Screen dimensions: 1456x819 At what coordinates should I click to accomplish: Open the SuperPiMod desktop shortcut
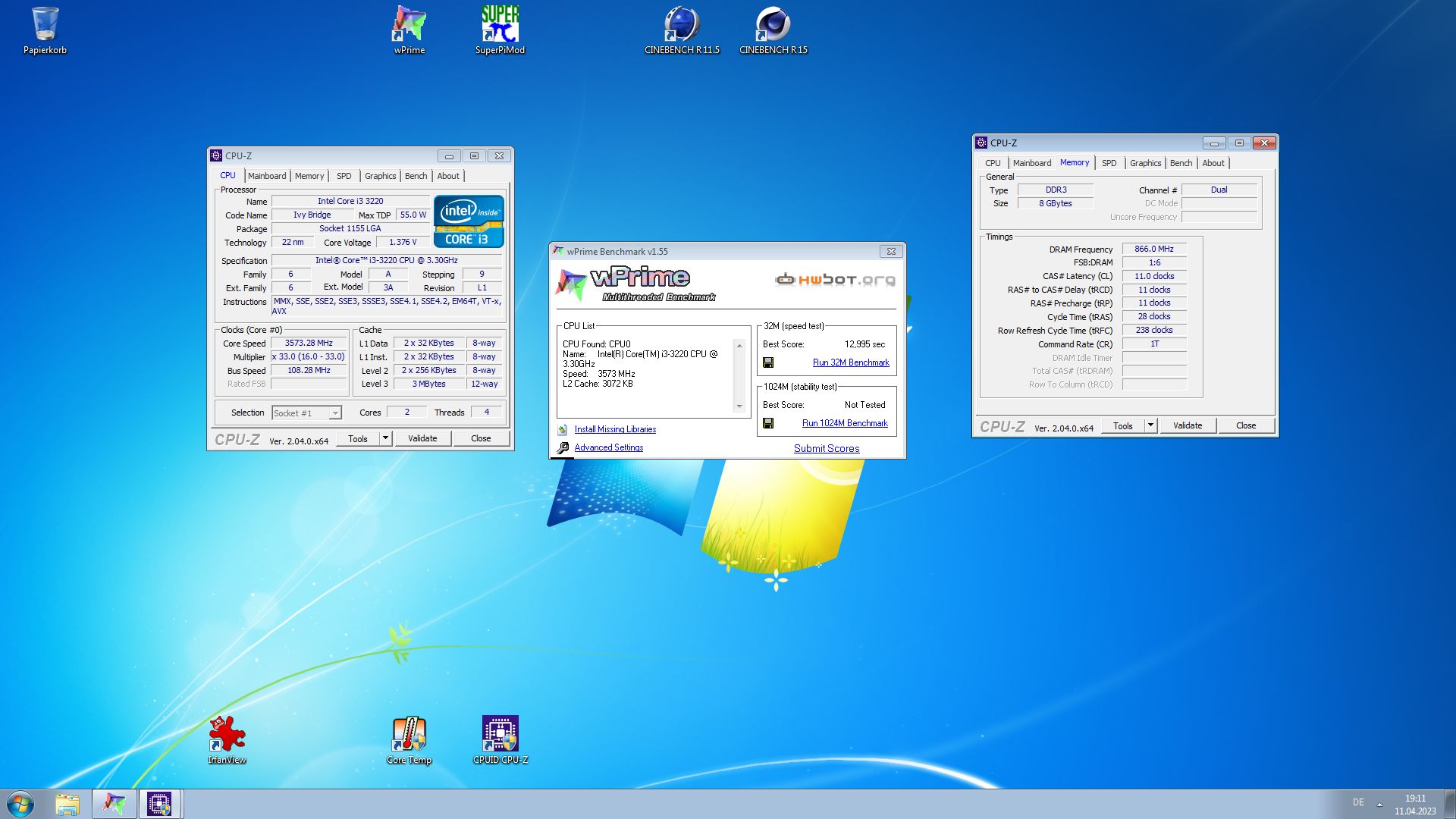click(500, 30)
